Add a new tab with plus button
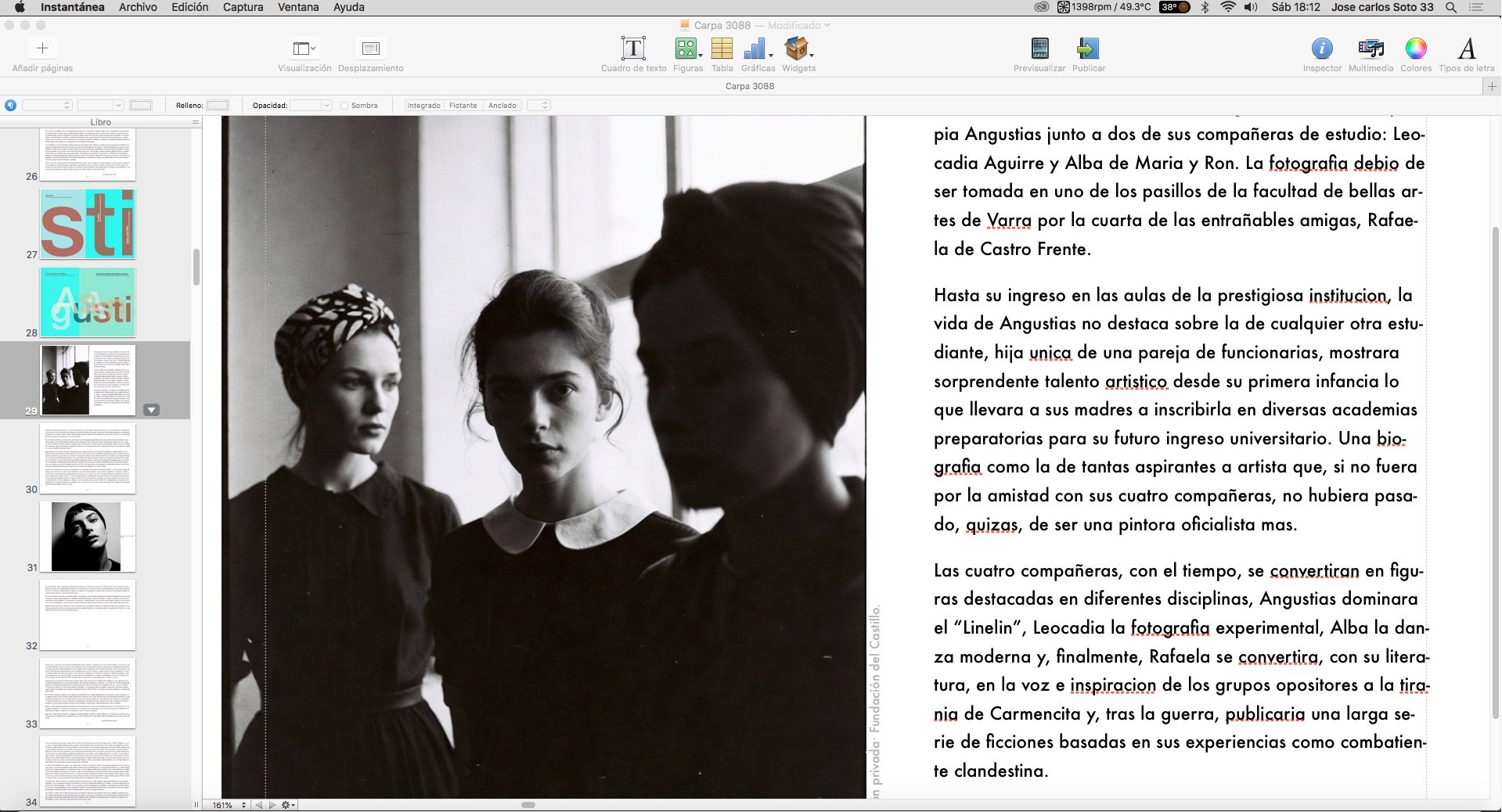 1493,86
